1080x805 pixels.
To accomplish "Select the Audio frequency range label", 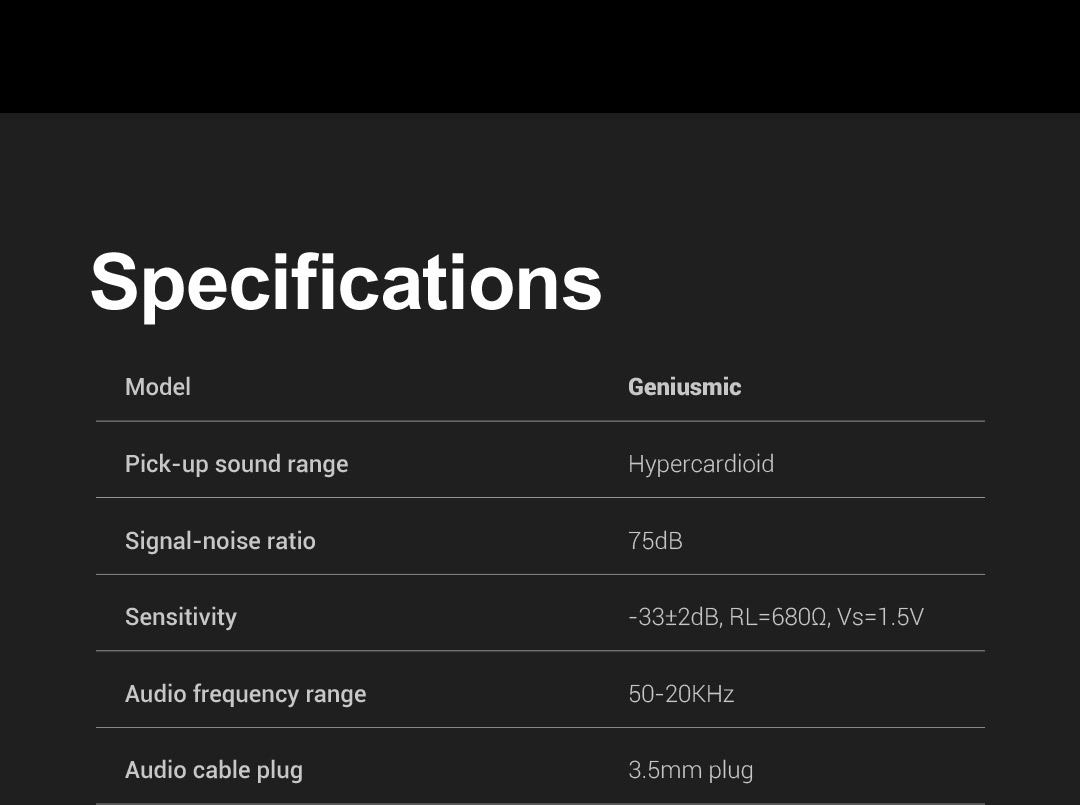I will tap(245, 694).
